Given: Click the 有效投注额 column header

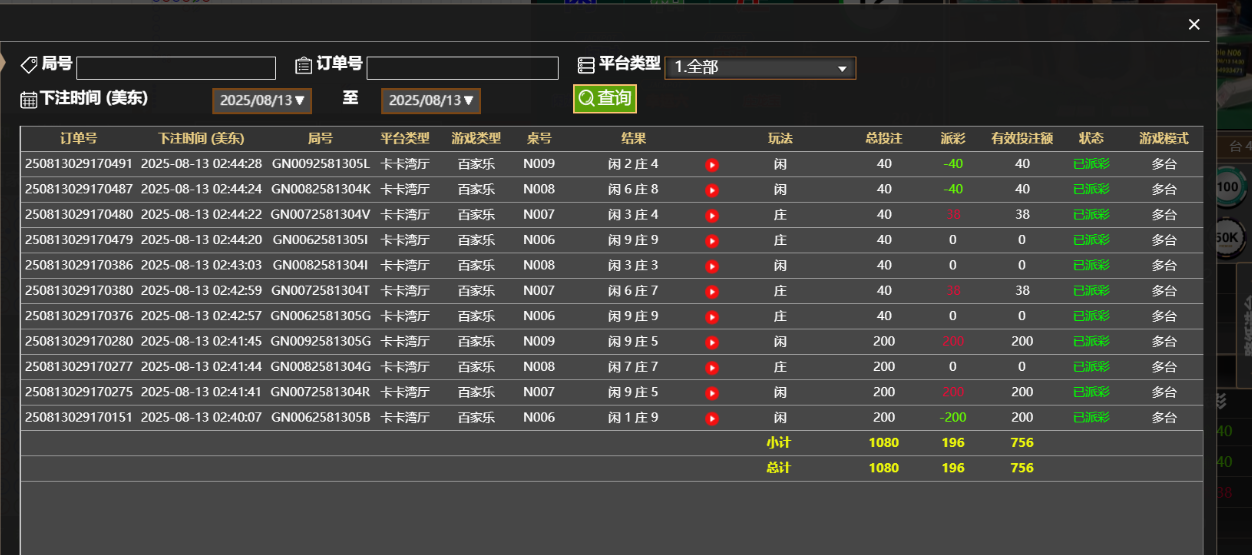Looking at the screenshot, I should click(1022, 139).
